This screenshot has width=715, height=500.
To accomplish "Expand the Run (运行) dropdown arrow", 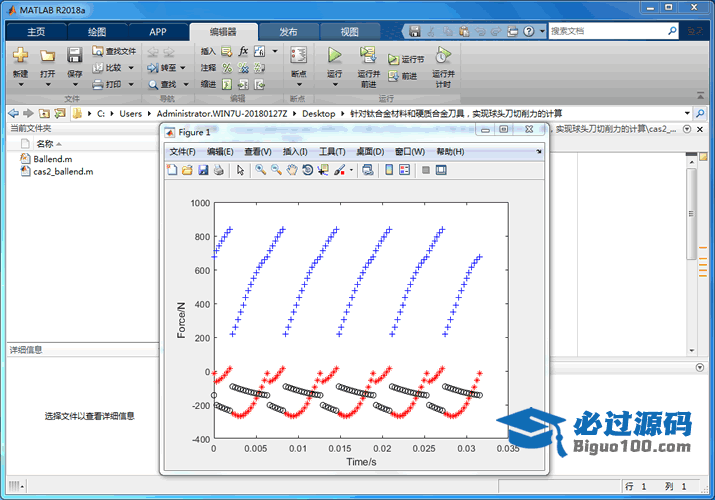I will coord(335,85).
